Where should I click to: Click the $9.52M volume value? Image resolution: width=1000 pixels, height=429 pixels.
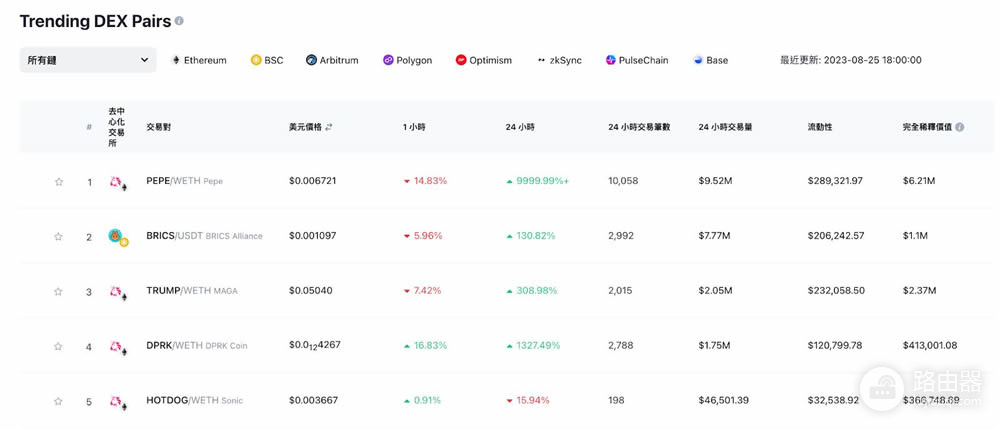point(715,181)
